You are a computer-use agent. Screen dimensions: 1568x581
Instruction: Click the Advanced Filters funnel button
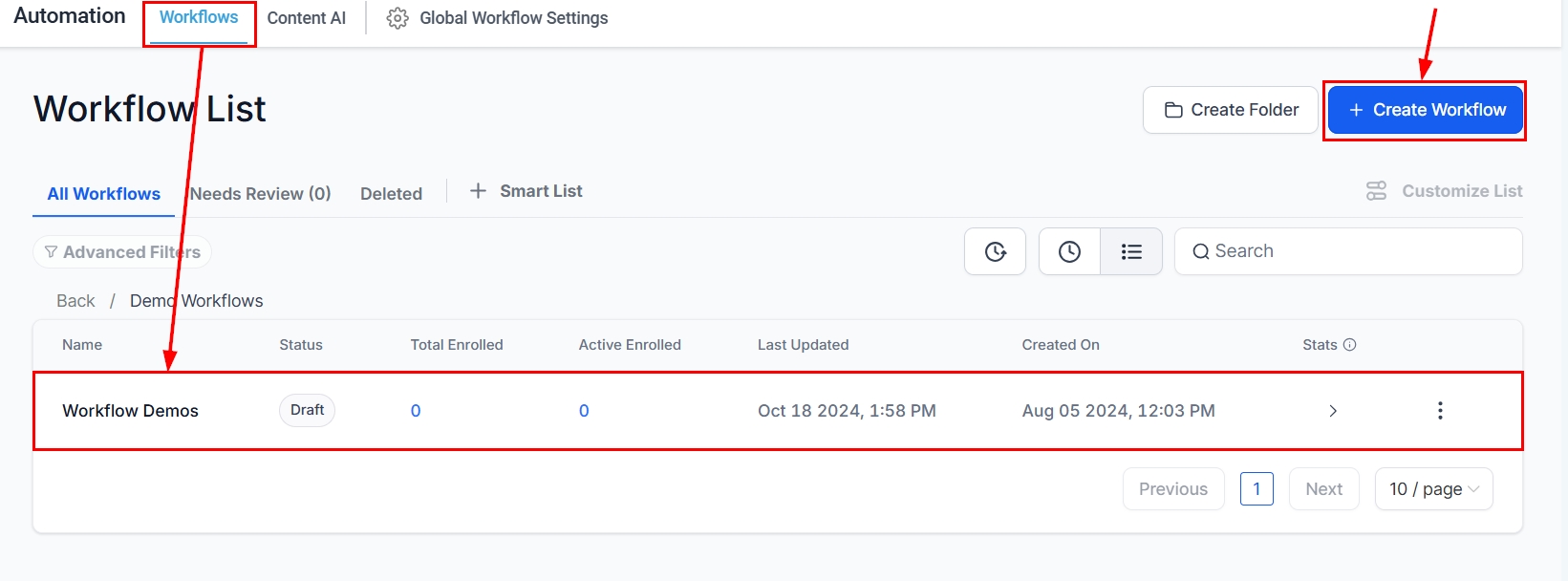point(122,252)
